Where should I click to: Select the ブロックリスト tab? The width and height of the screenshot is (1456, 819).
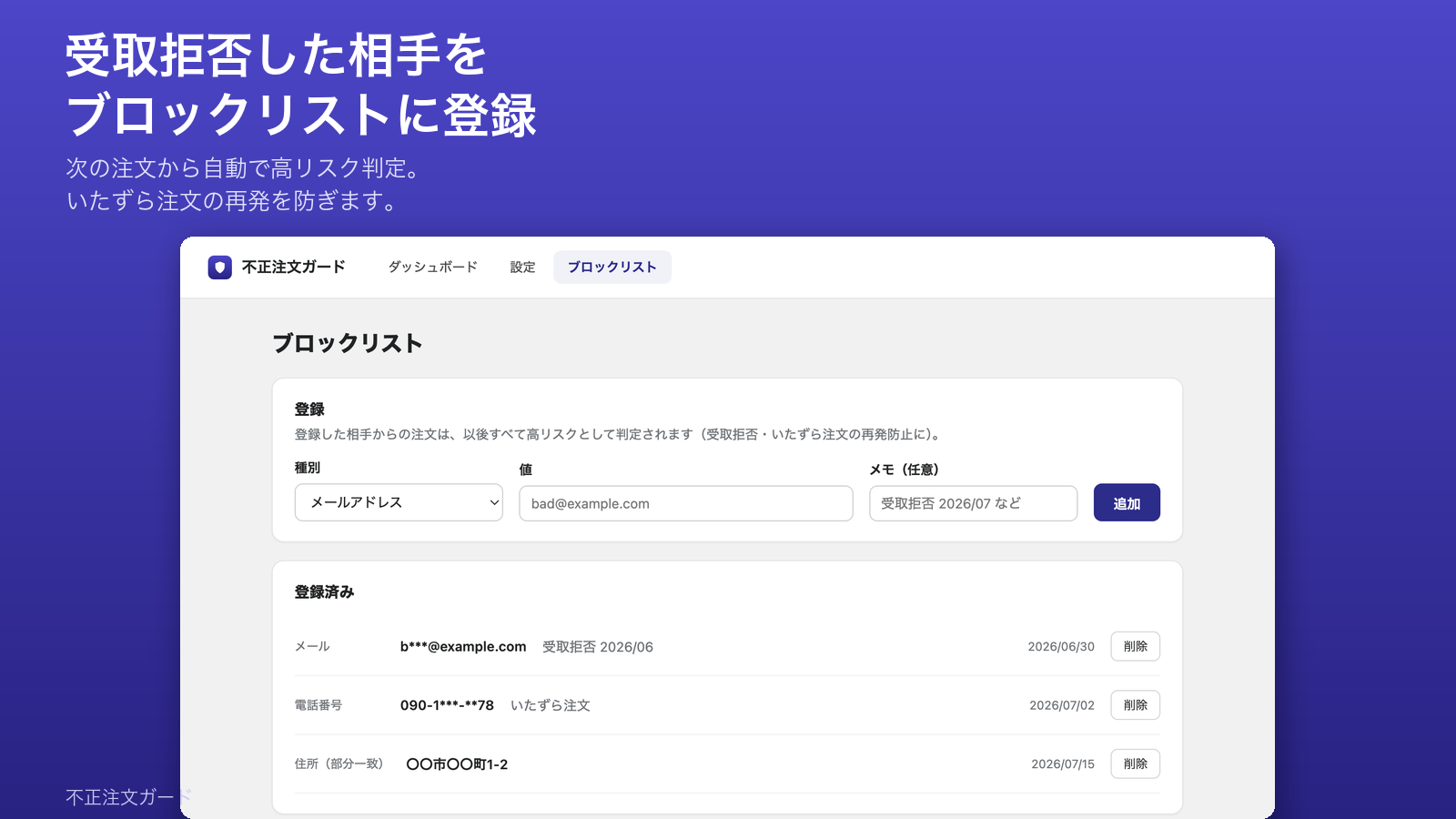612,267
